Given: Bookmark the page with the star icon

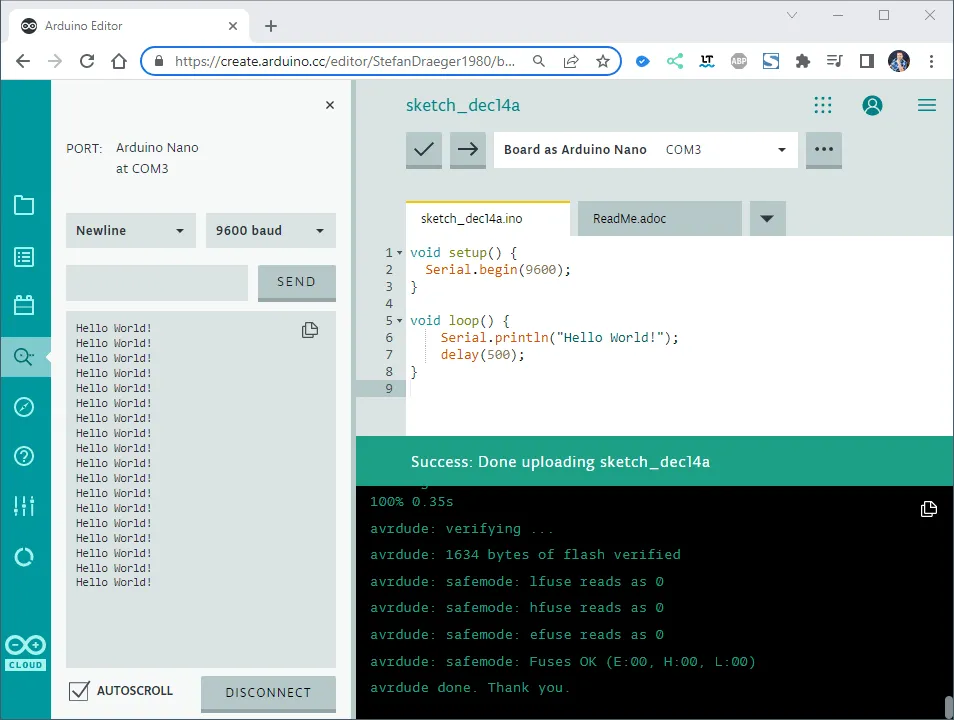Looking at the screenshot, I should pos(604,61).
